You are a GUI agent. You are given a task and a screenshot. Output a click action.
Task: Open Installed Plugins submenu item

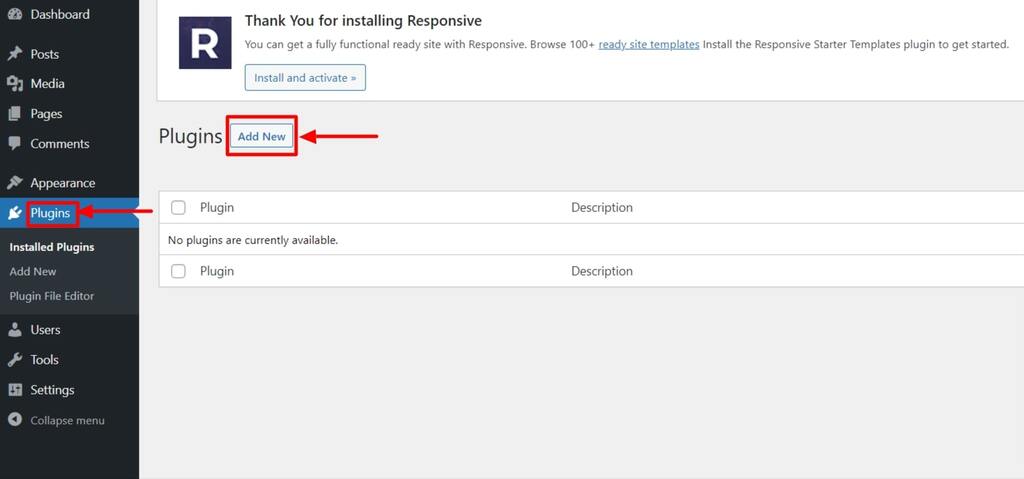52,247
